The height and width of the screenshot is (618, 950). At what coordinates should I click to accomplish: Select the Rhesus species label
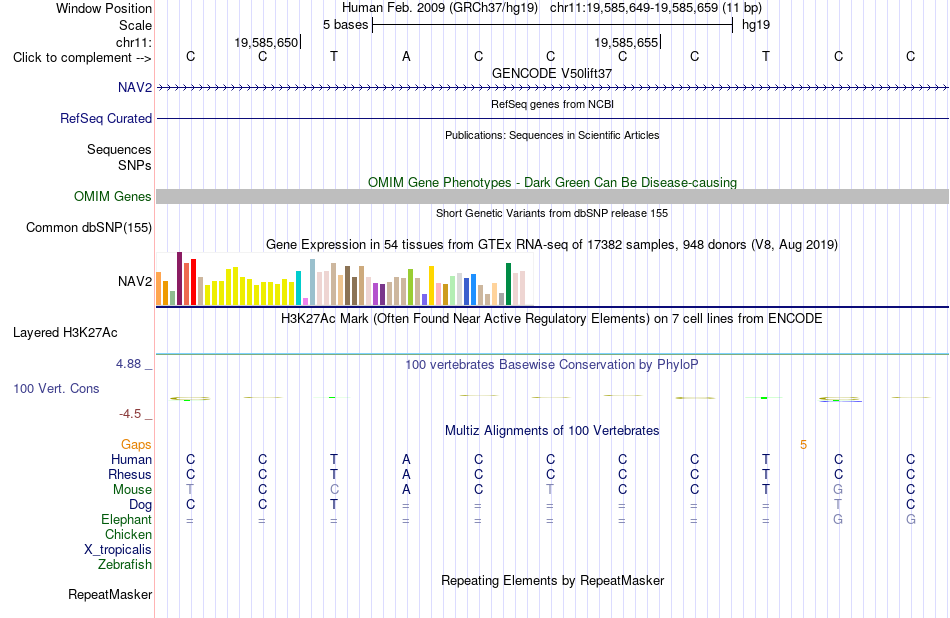[130, 474]
